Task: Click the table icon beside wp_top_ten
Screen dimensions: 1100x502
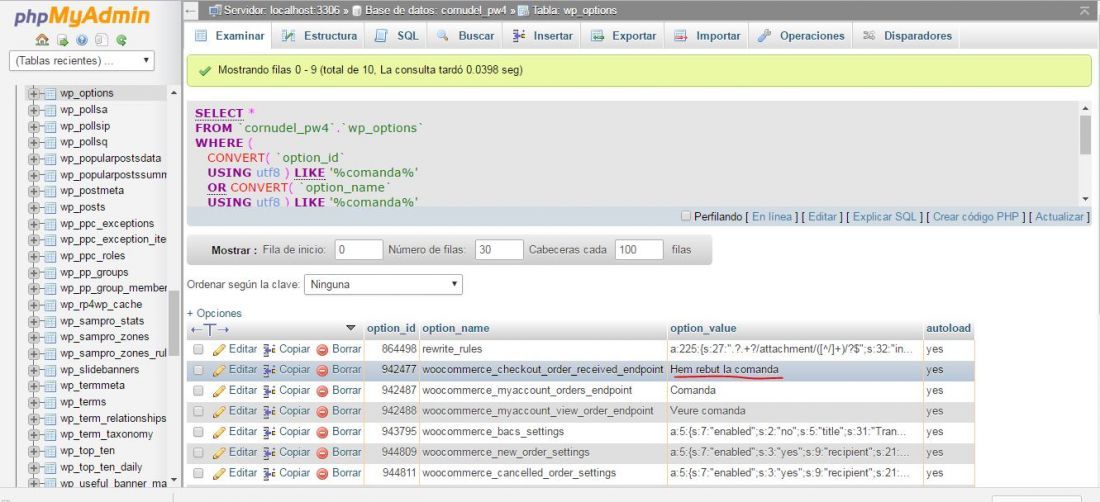Action: pyautogui.click(x=50, y=451)
